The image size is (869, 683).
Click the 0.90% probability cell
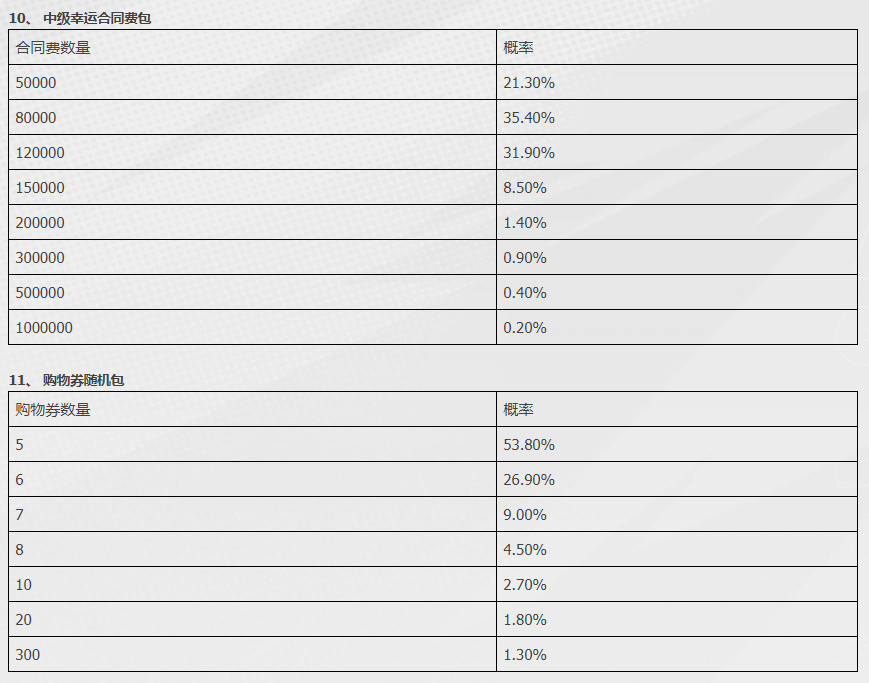[x=677, y=257]
